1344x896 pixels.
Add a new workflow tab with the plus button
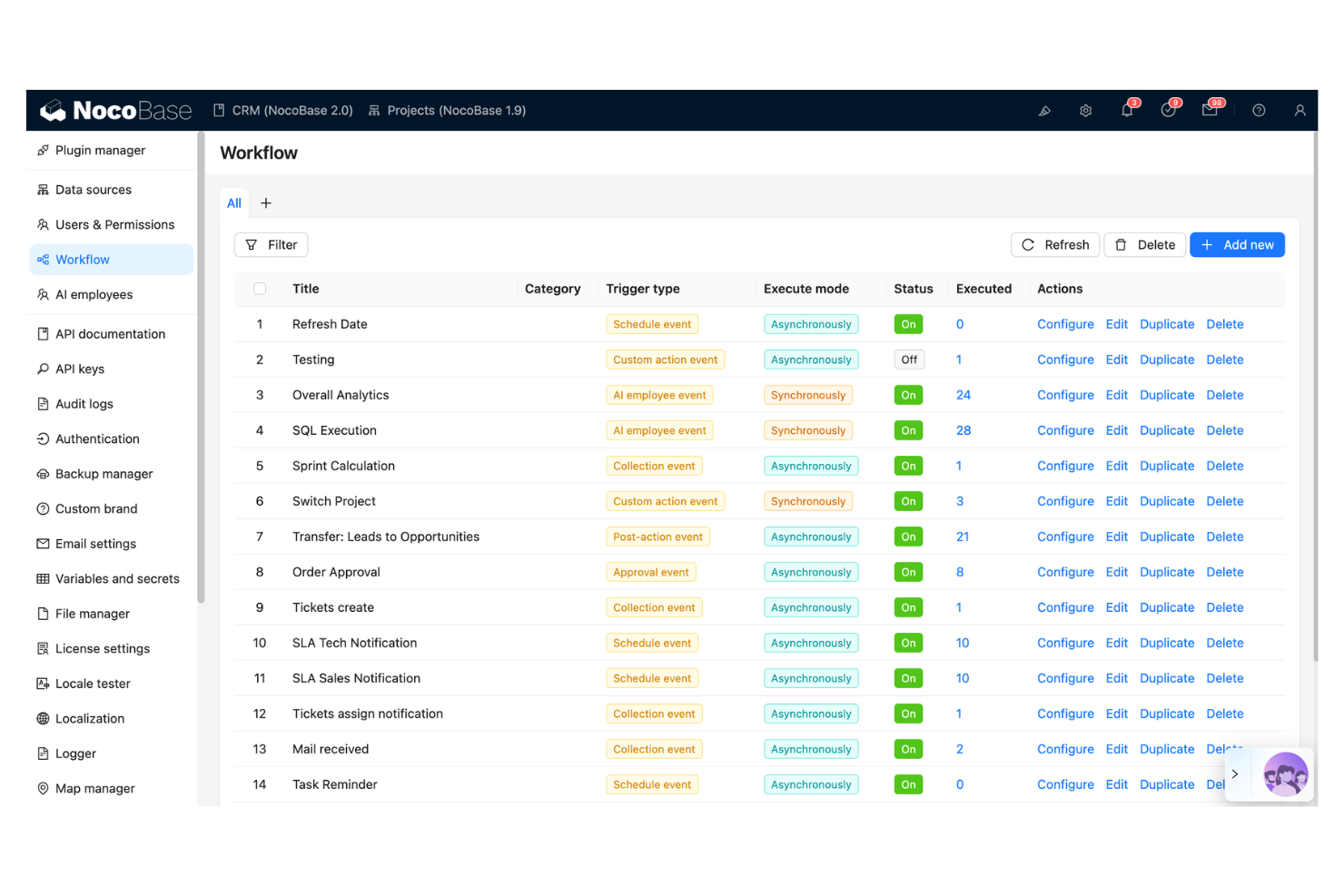coord(265,202)
